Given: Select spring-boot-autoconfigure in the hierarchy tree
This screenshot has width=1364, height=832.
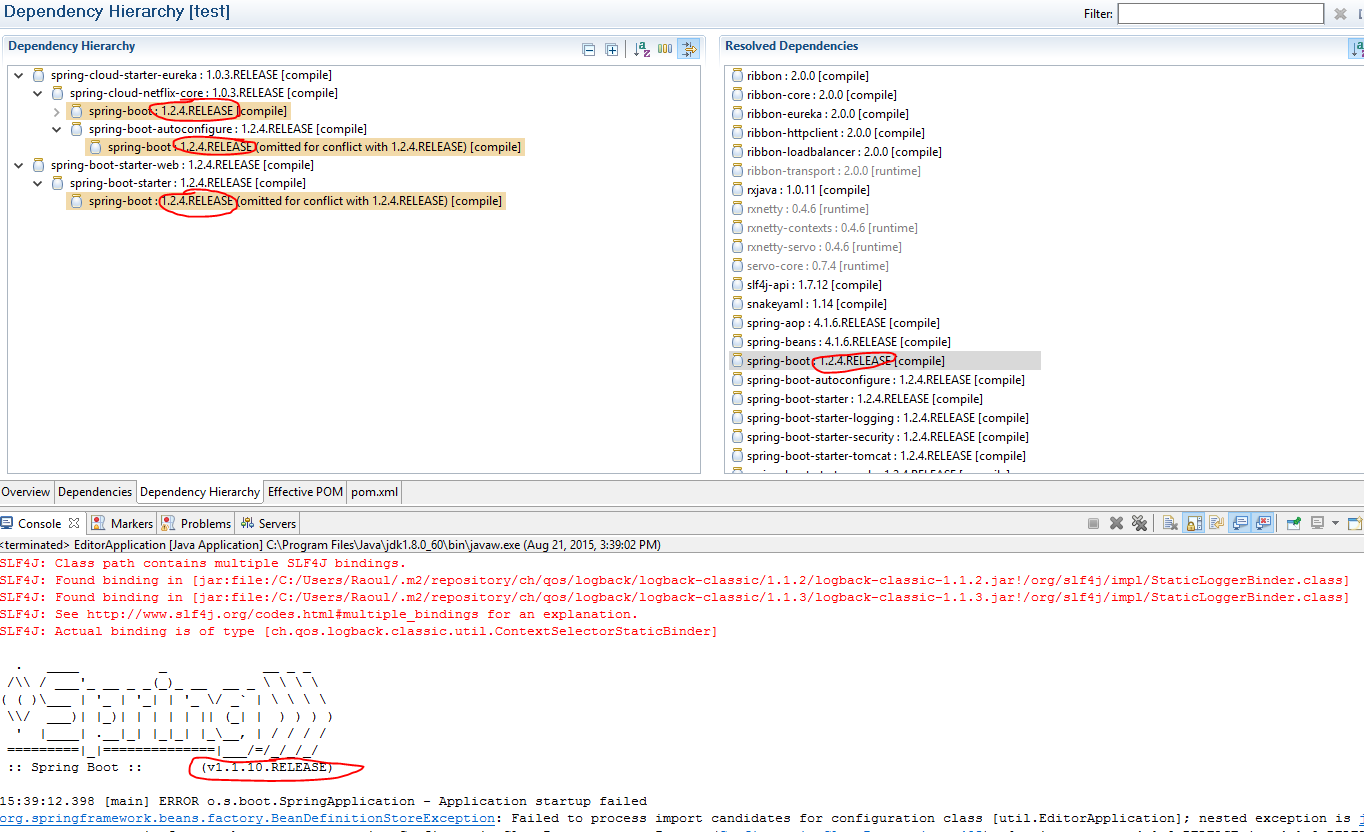Looking at the screenshot, I should (x=218, y=129).
